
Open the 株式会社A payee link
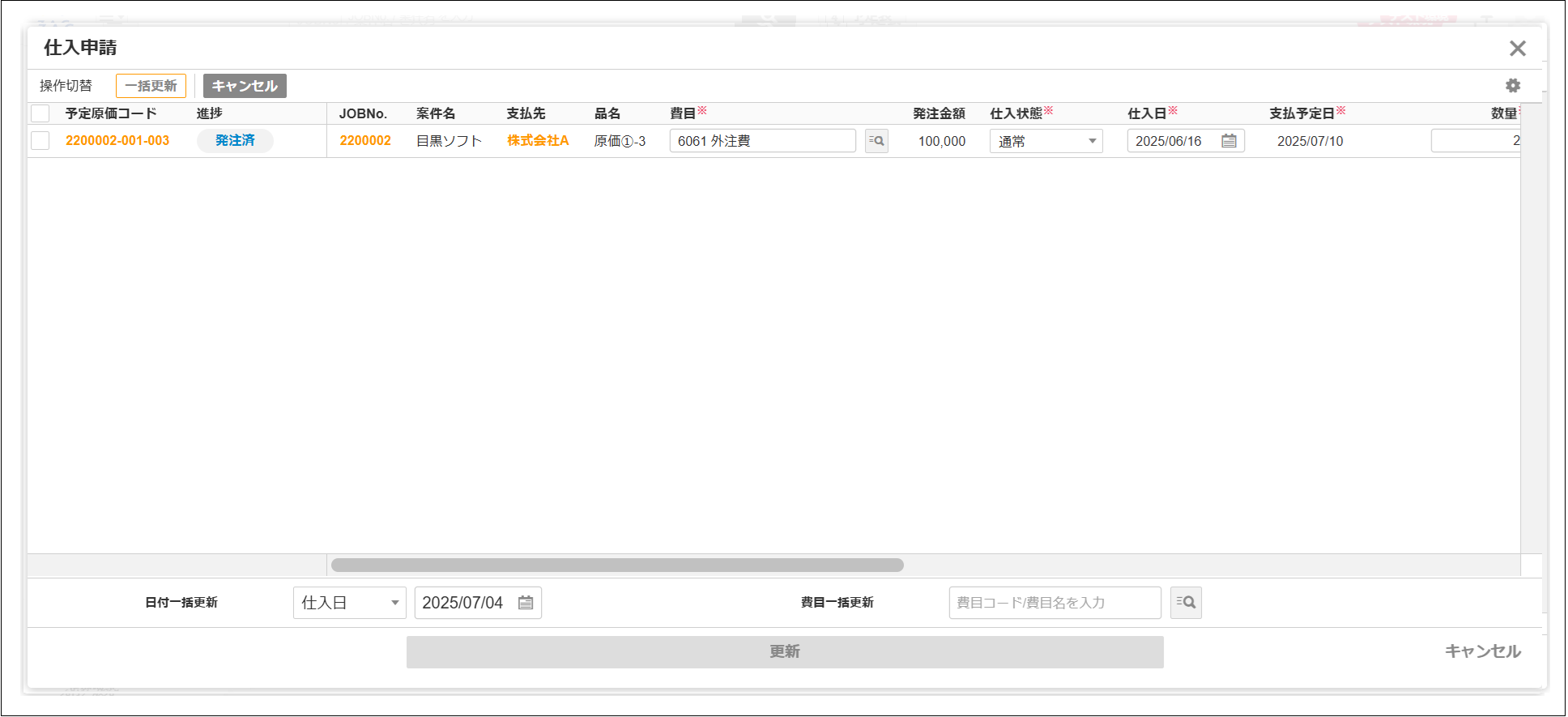click(x=538, y=141)
